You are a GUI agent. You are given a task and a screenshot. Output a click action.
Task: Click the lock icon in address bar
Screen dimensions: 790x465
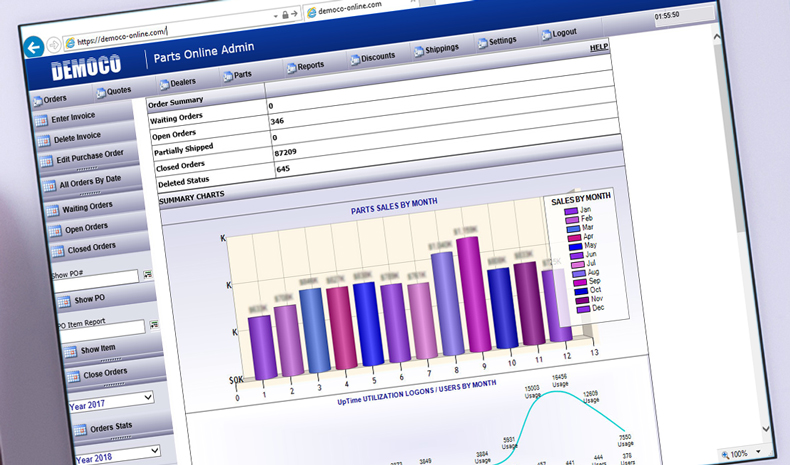pos(285,15)
